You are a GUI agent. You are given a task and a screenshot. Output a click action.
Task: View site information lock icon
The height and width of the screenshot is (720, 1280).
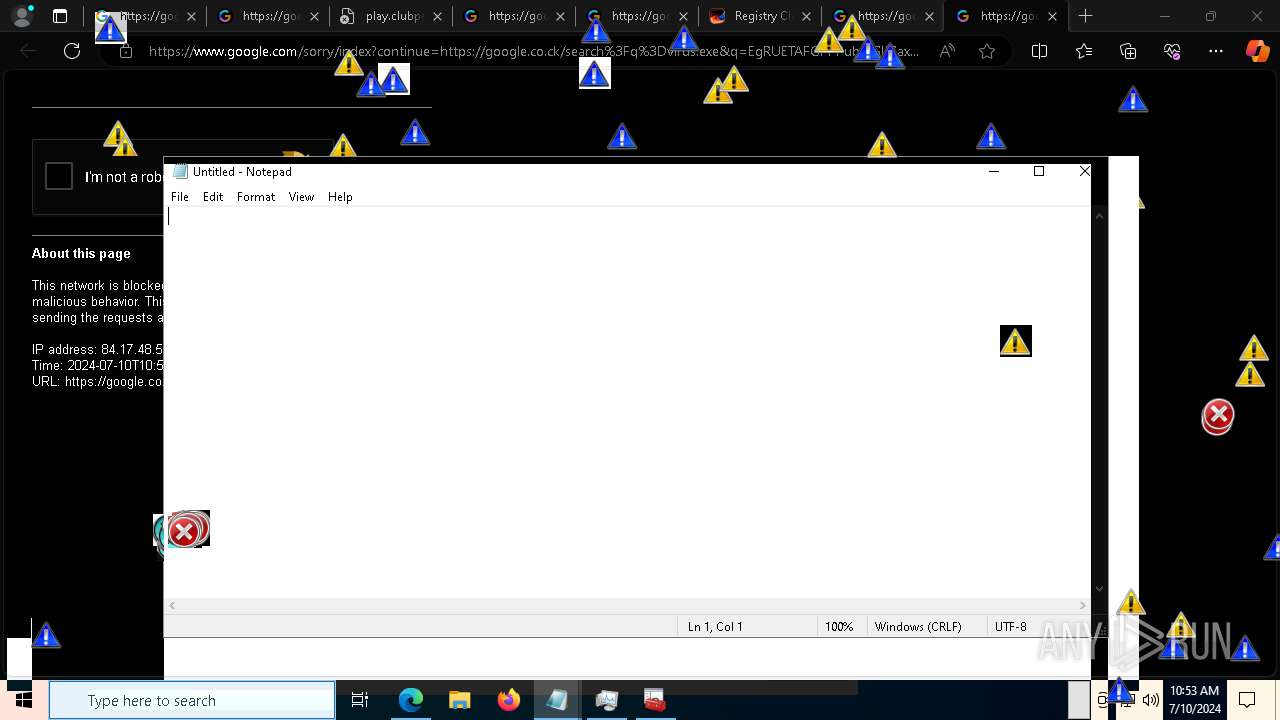click(x=126, y=51)
